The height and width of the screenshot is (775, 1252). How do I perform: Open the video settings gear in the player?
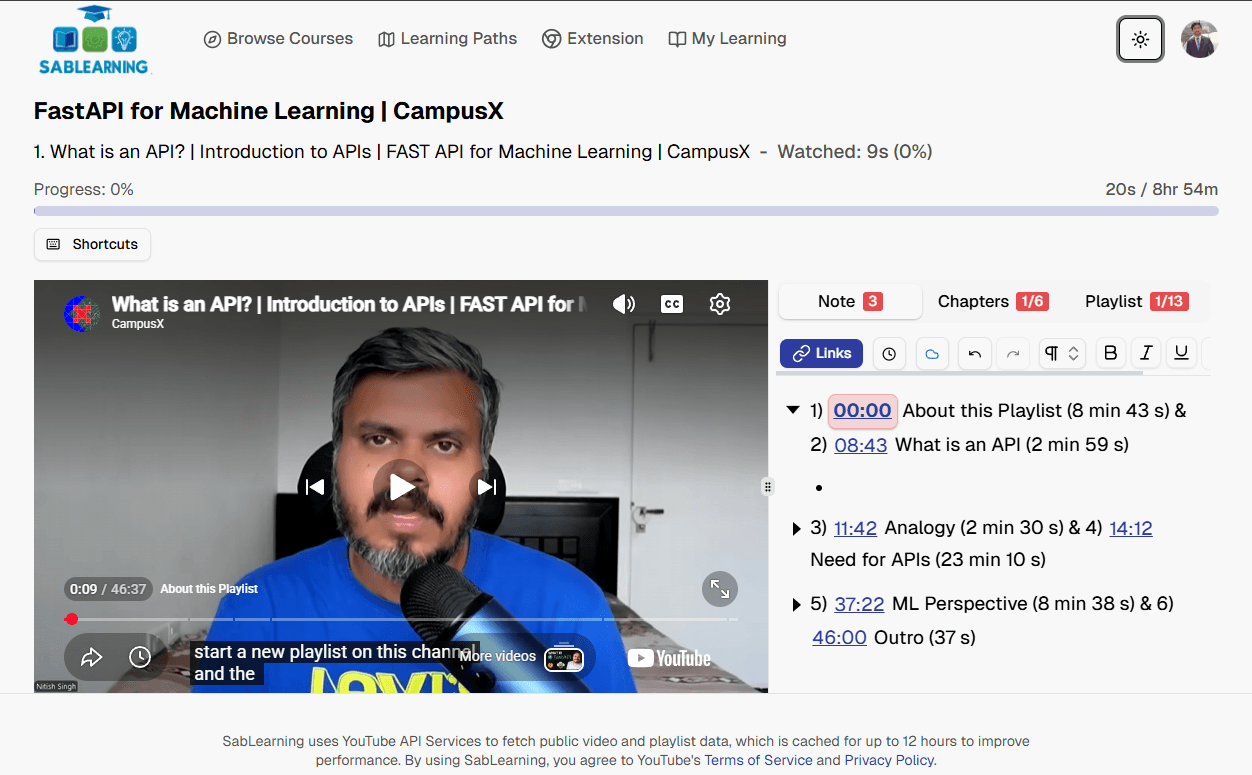coord(719,303)
